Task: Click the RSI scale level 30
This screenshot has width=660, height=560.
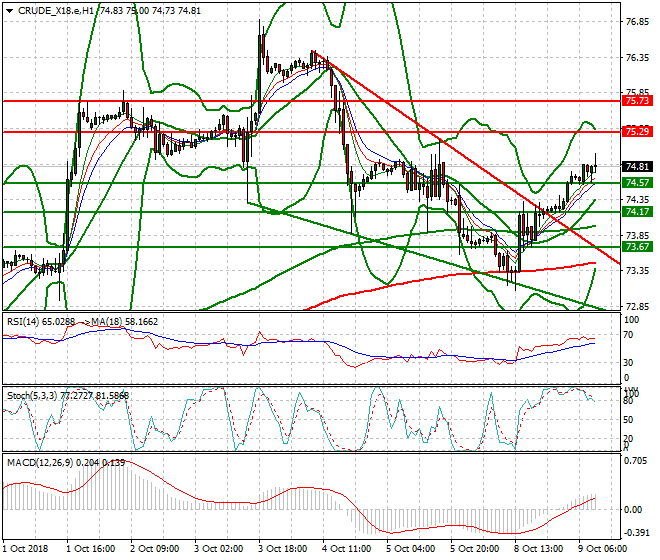Action: pos(628,362)
